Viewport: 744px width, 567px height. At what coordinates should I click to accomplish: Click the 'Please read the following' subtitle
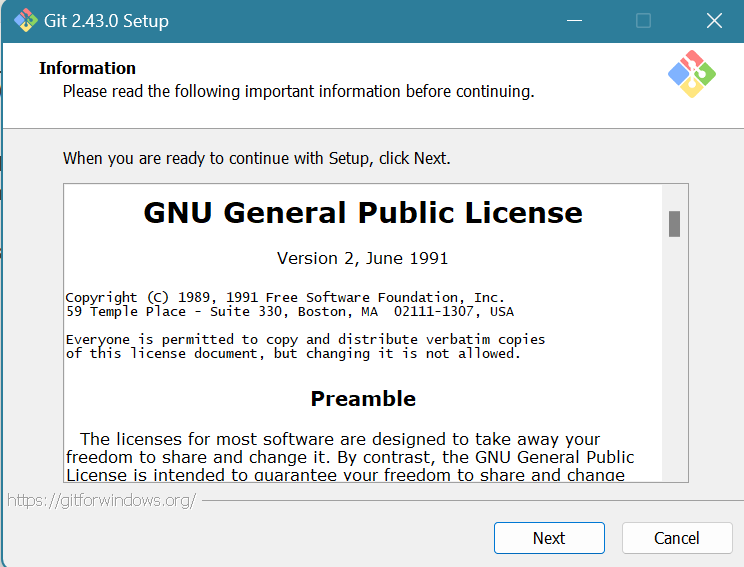click(x=298, y=91)
